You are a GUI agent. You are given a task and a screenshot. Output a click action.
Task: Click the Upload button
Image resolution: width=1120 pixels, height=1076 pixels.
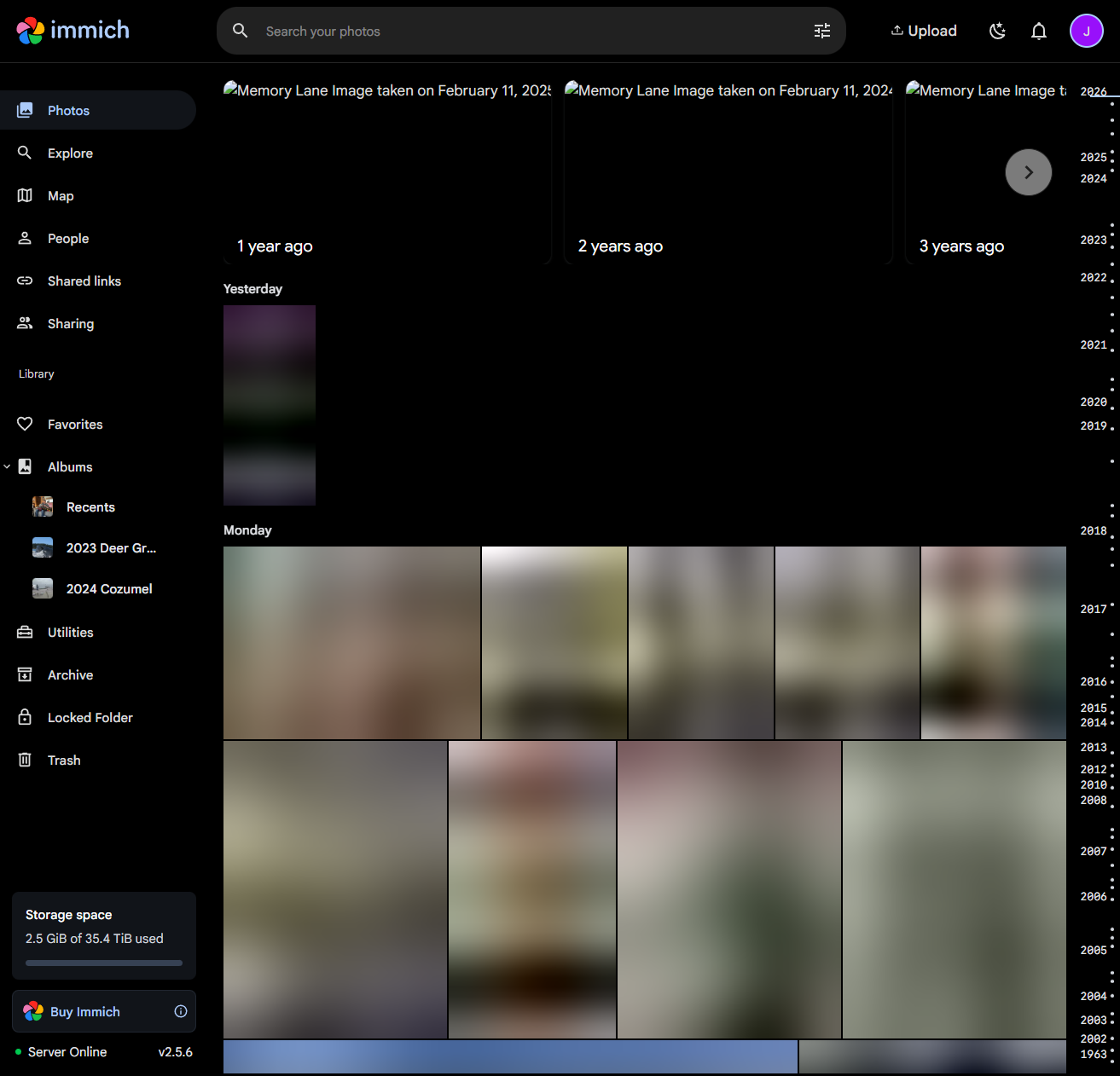[924, 30]
